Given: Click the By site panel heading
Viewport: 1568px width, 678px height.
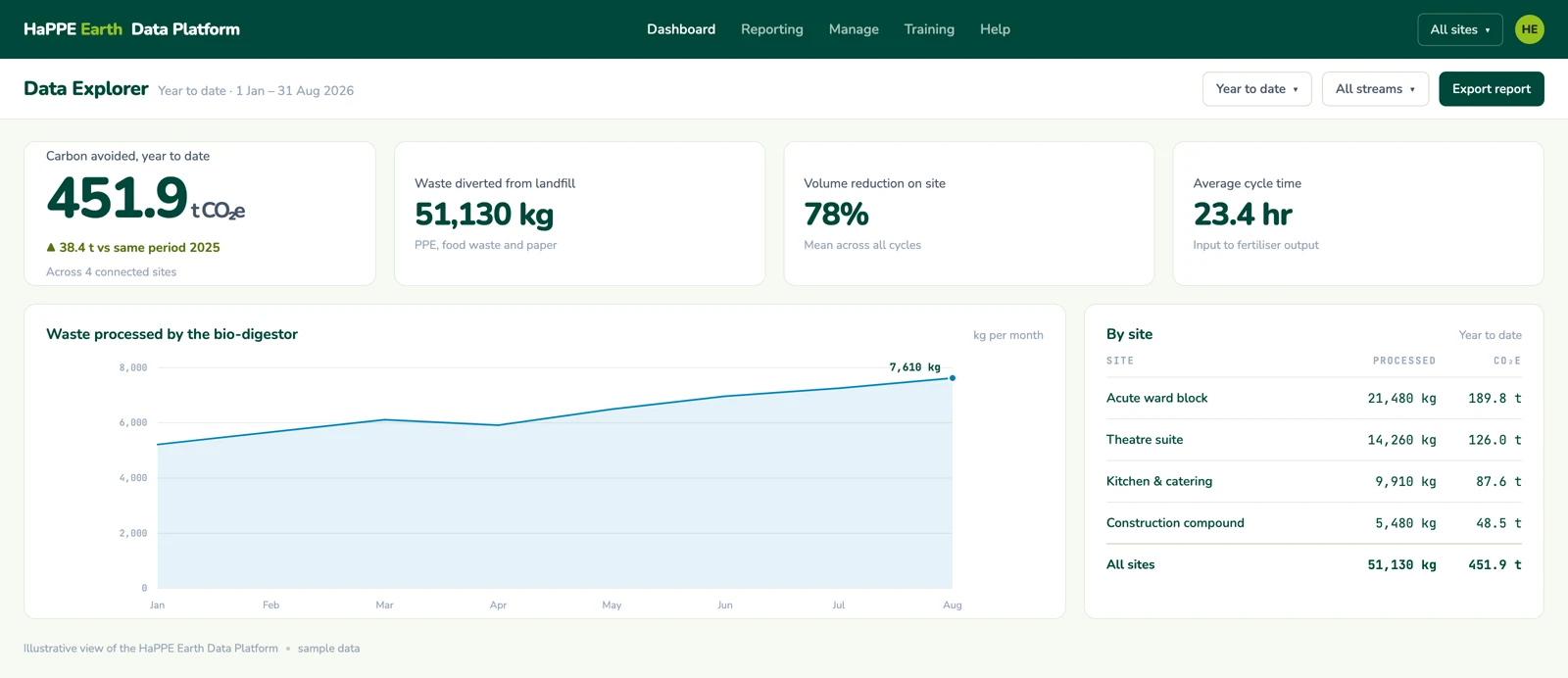Looking at the screenshot, I should click(x=1129, y=334).
